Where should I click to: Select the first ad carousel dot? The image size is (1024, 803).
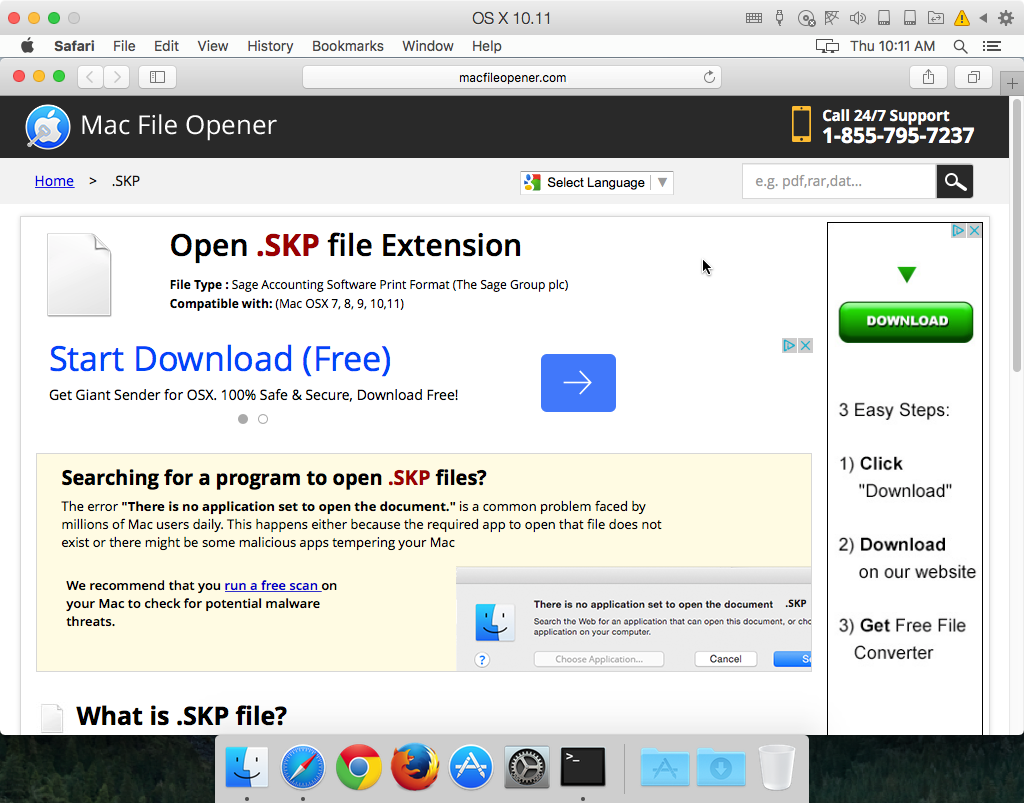[x=243, y=419]
